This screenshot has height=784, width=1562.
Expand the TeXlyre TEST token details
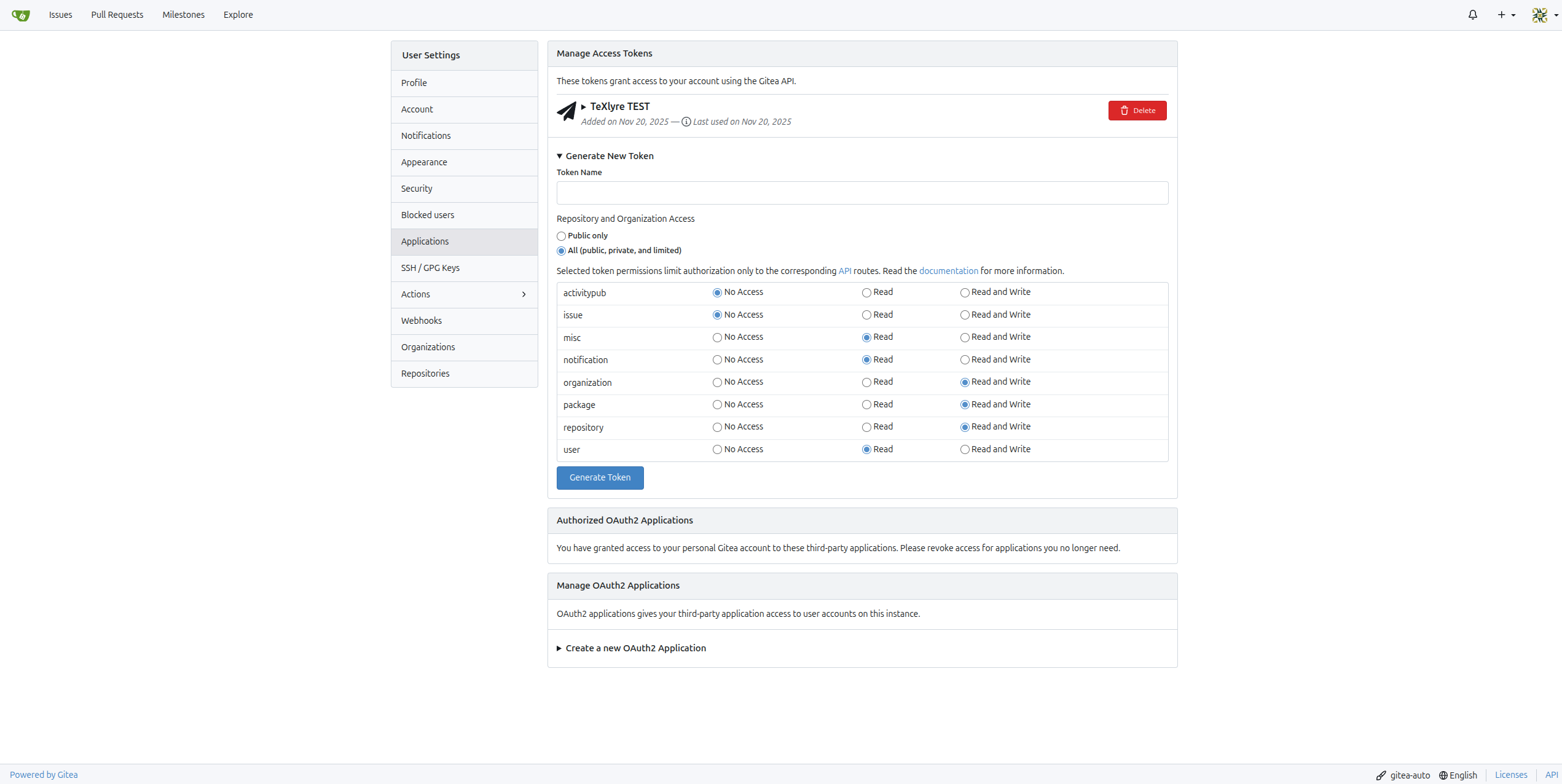583,106
